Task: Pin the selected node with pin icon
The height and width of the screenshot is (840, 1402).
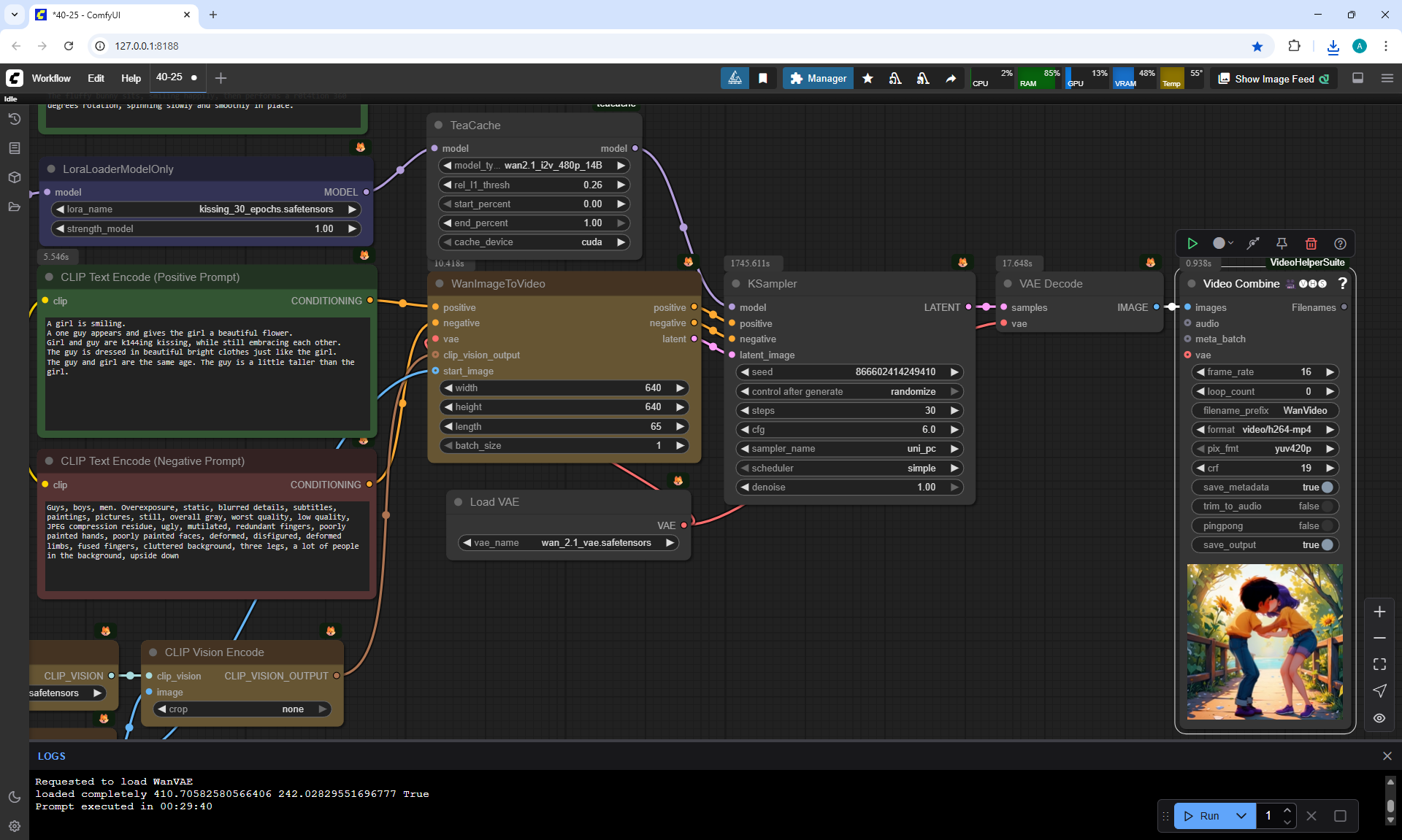Action: [x=1282, y=244]
